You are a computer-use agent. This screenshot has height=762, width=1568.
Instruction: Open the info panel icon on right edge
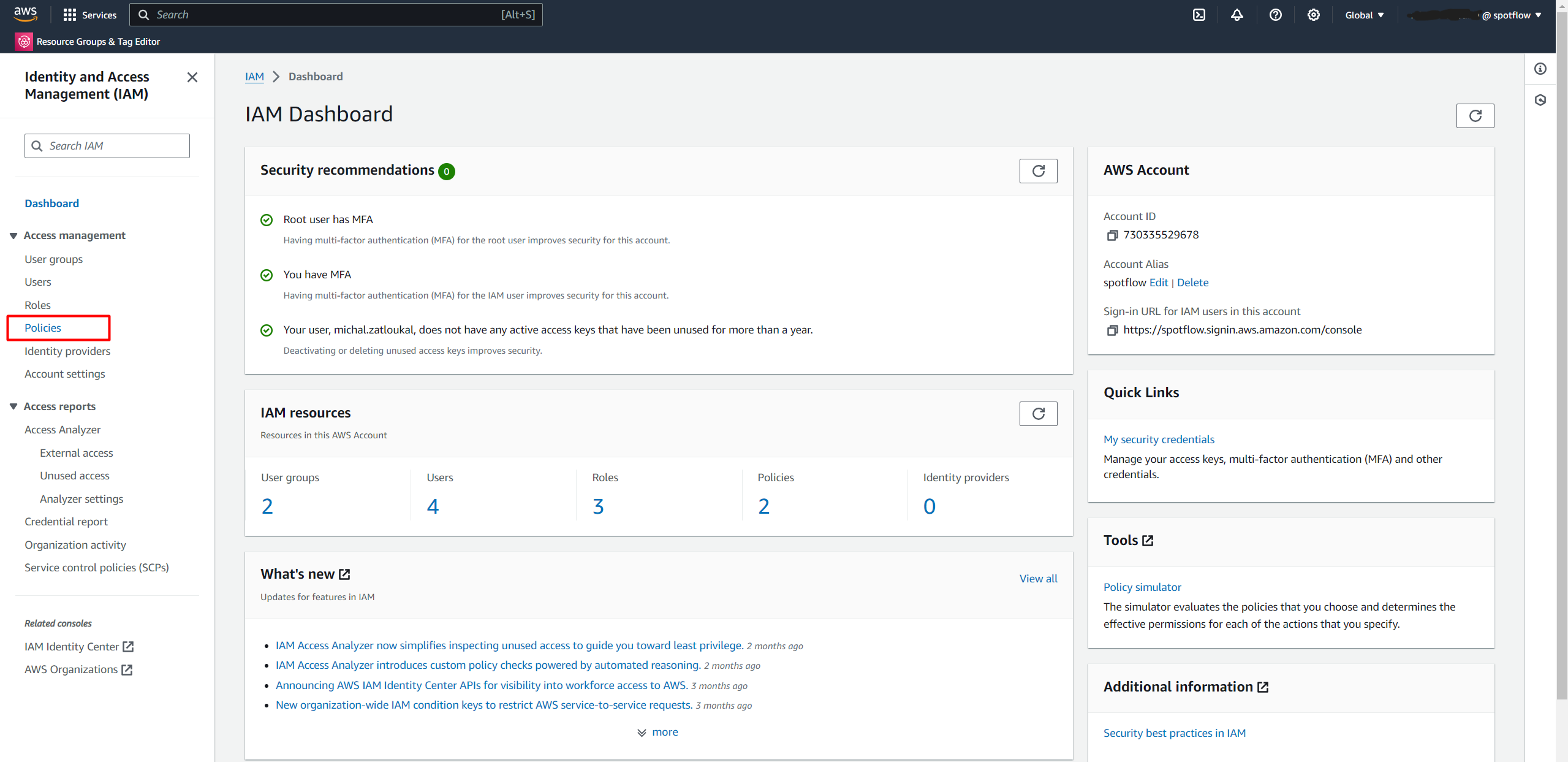(x=1540, y=69)
